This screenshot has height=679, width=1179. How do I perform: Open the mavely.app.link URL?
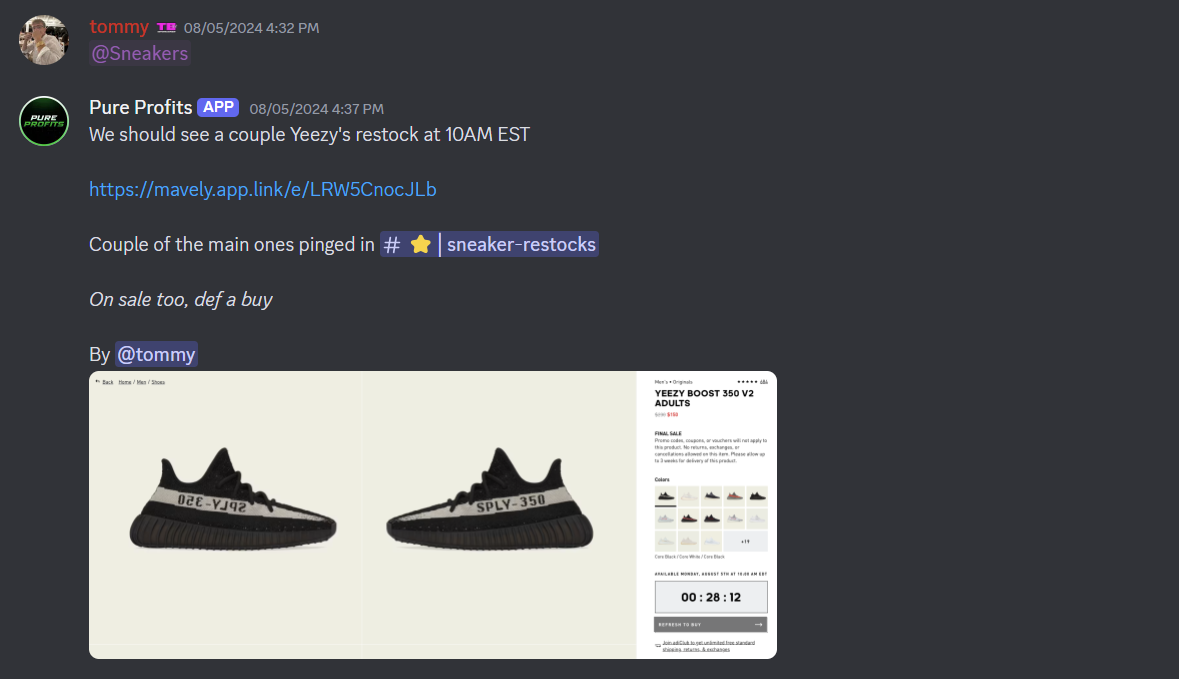(262, 189)
